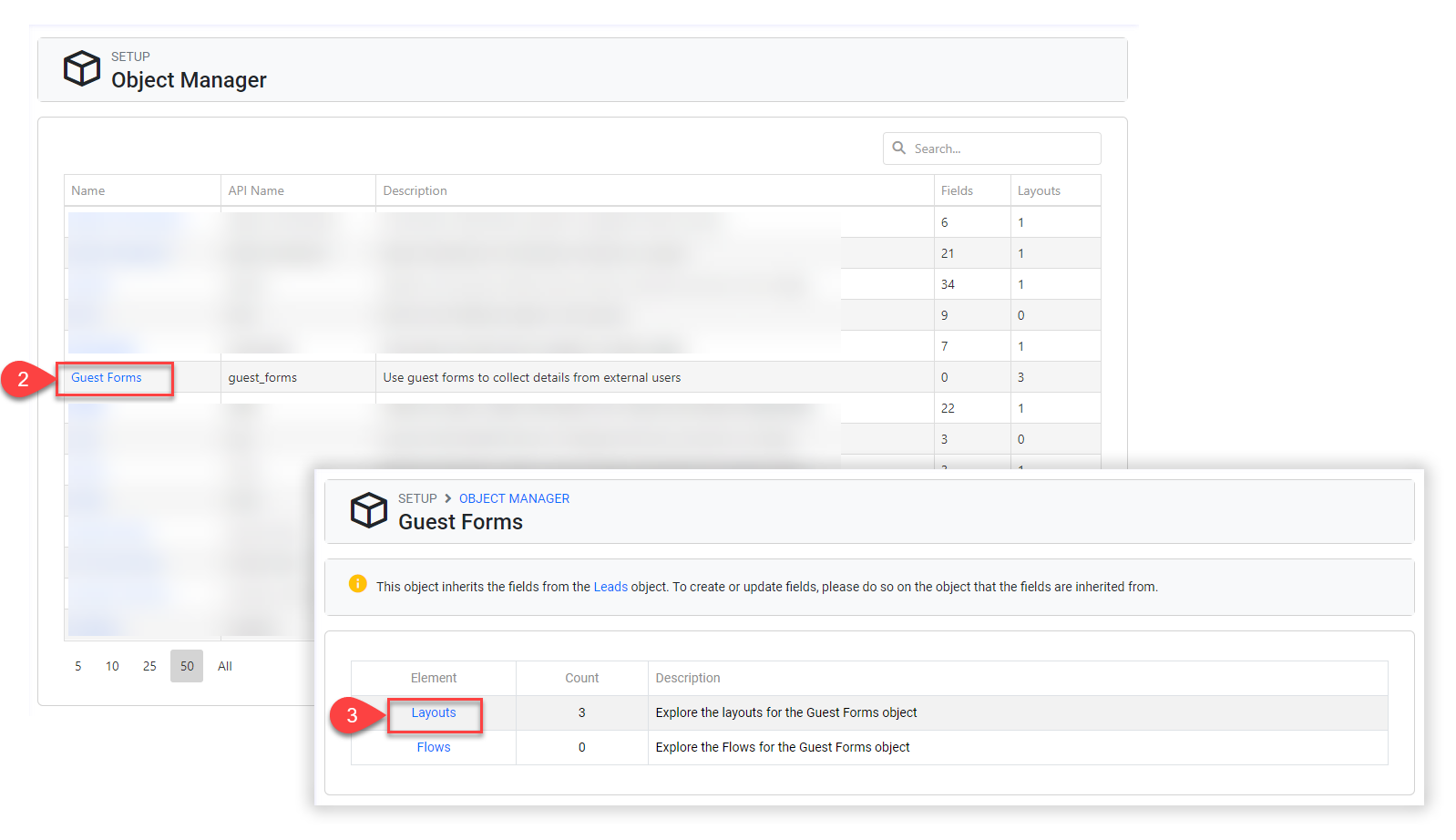Click the red step 2 marker
Image resolution: width=1456 pixels, height=840 pixels.
point(23,378)
